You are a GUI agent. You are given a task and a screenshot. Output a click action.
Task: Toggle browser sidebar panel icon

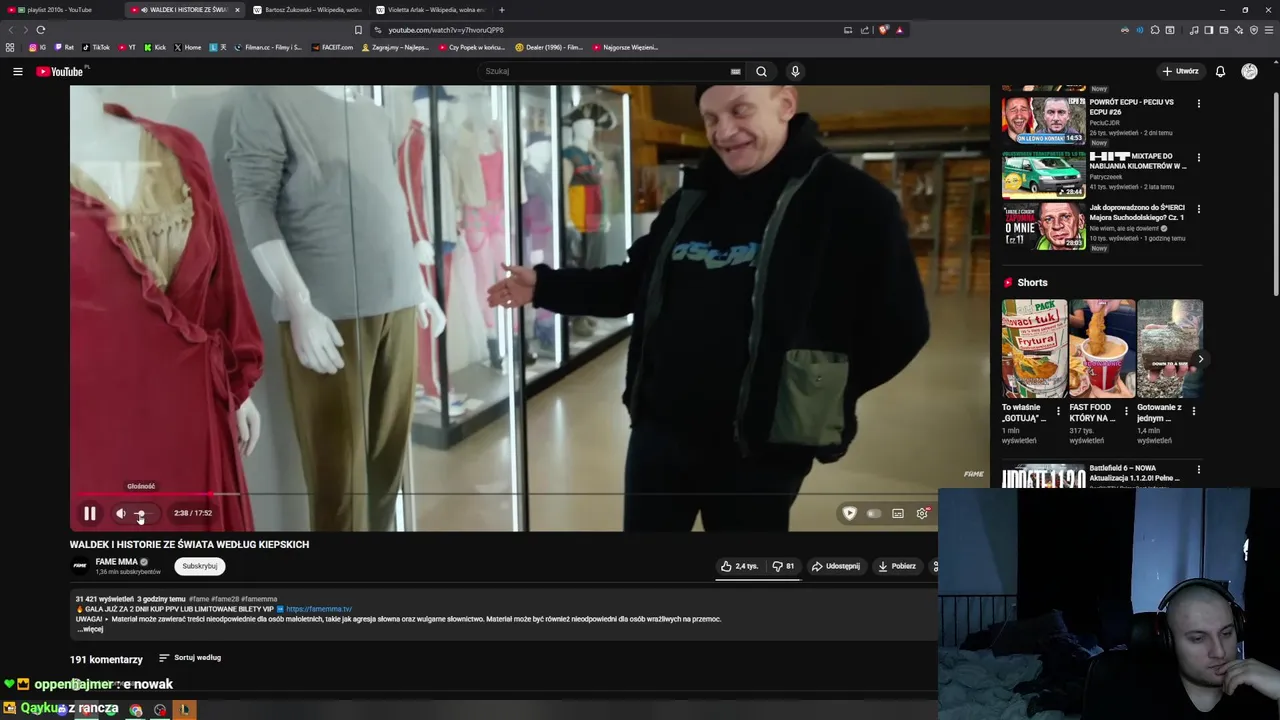(1208, 30)
